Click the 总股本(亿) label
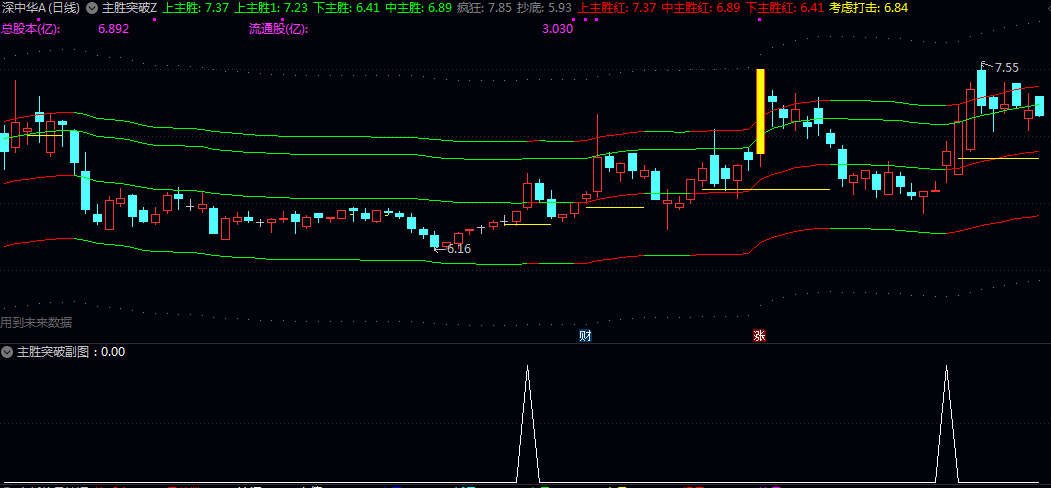The height and width of the screenshot is (488, 1051). [30, 29]
